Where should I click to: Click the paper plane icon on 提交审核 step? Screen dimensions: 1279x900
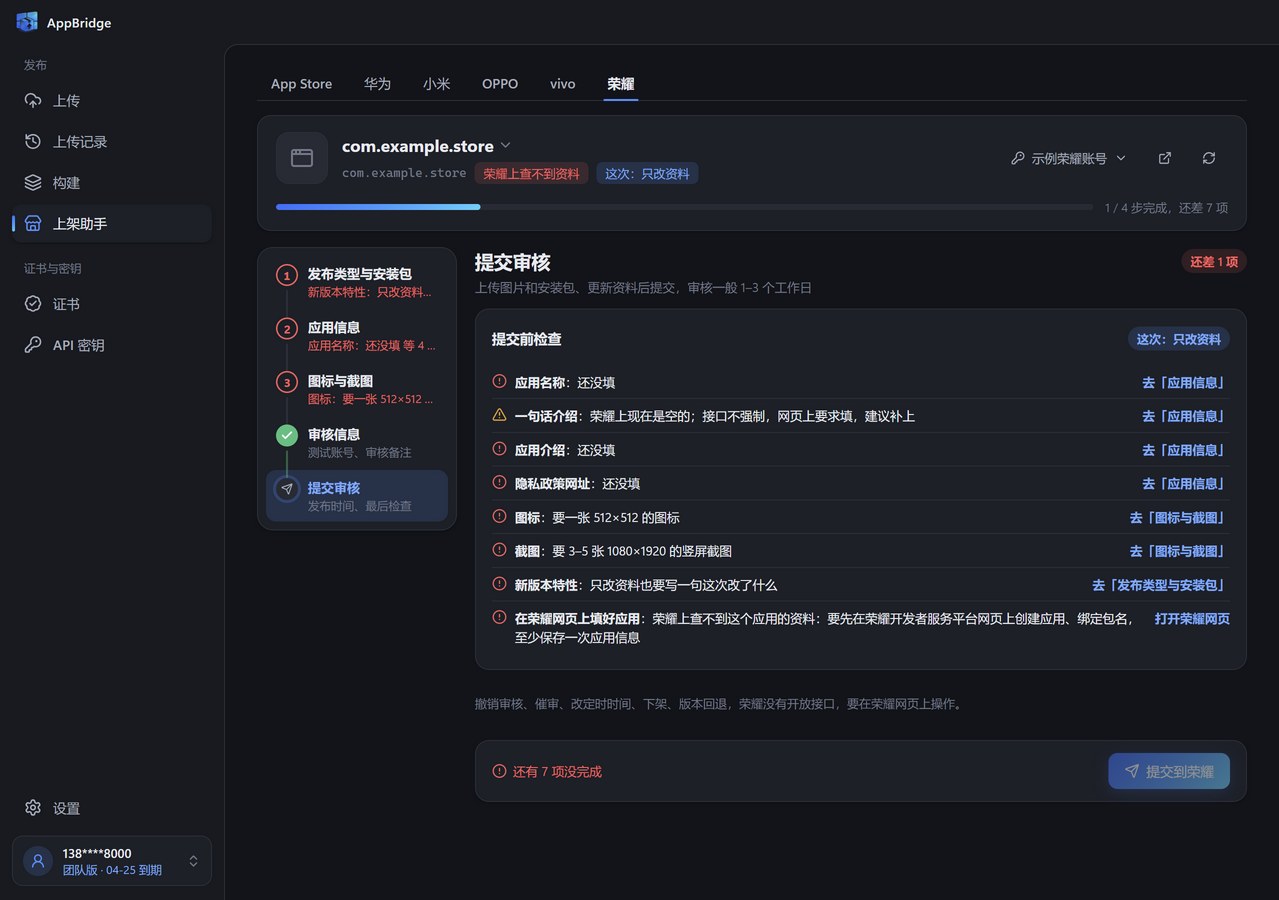click(287, 489)
